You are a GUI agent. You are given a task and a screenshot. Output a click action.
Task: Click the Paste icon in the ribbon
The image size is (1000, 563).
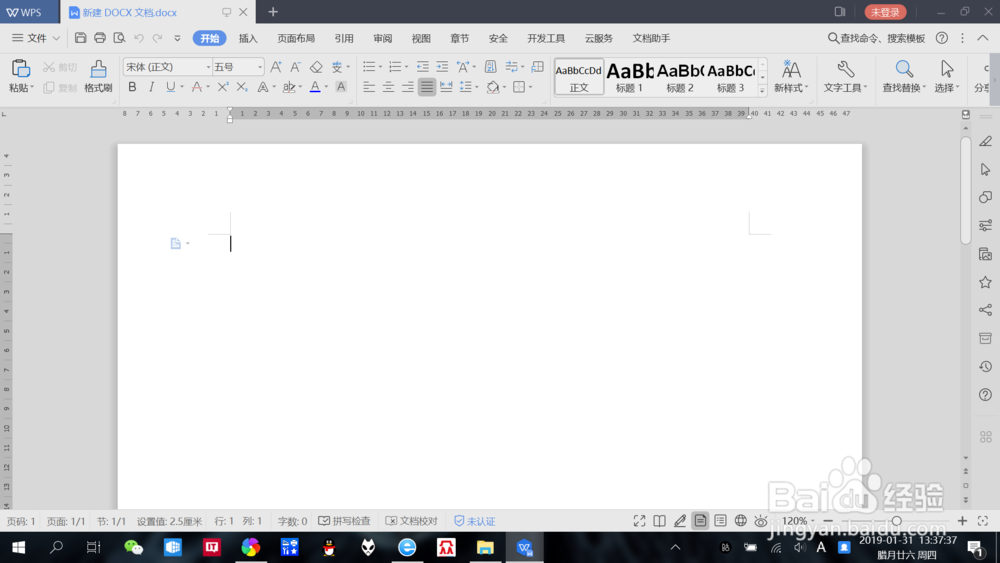20,69
